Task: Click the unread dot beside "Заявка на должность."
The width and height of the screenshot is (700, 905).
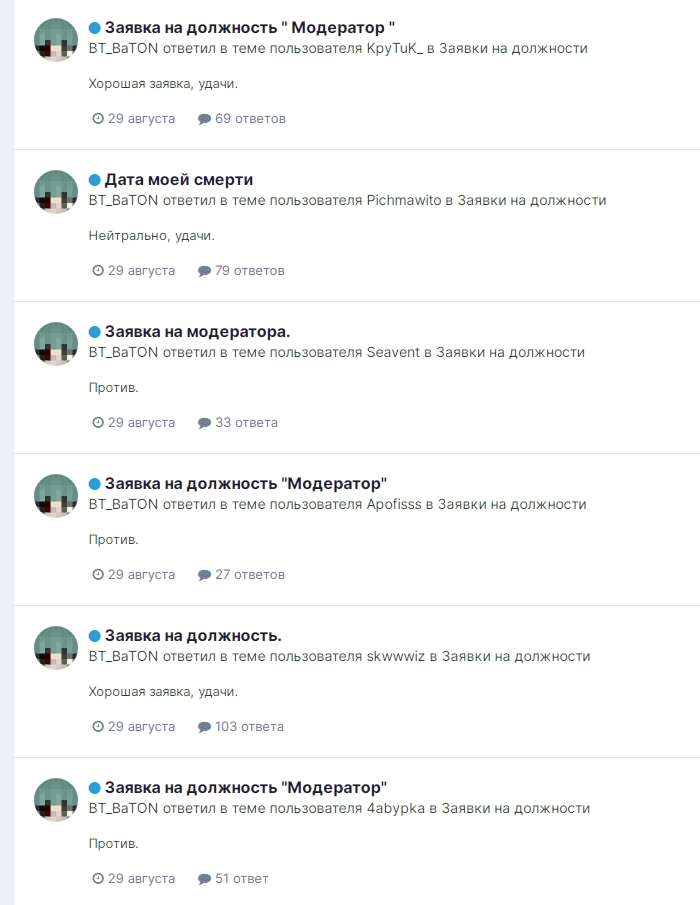Action: tap(95, 636)
